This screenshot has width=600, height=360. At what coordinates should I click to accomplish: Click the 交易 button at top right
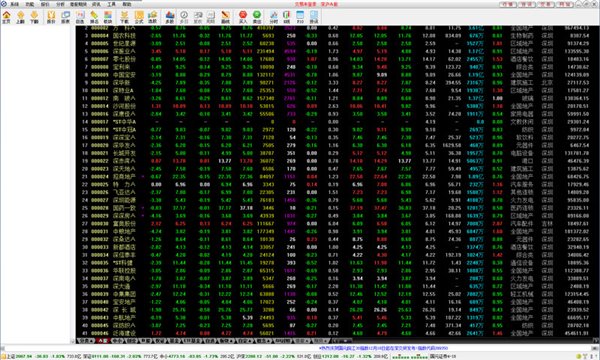[x=546, y=4]
